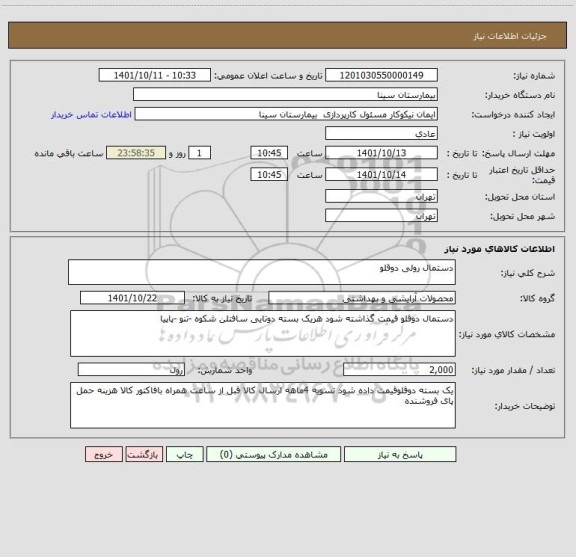Image resolution: width=576 pixels, height=557 pixels.
Task: Click the request creator field ایمان نیکوکار
Action: [286, 114]
